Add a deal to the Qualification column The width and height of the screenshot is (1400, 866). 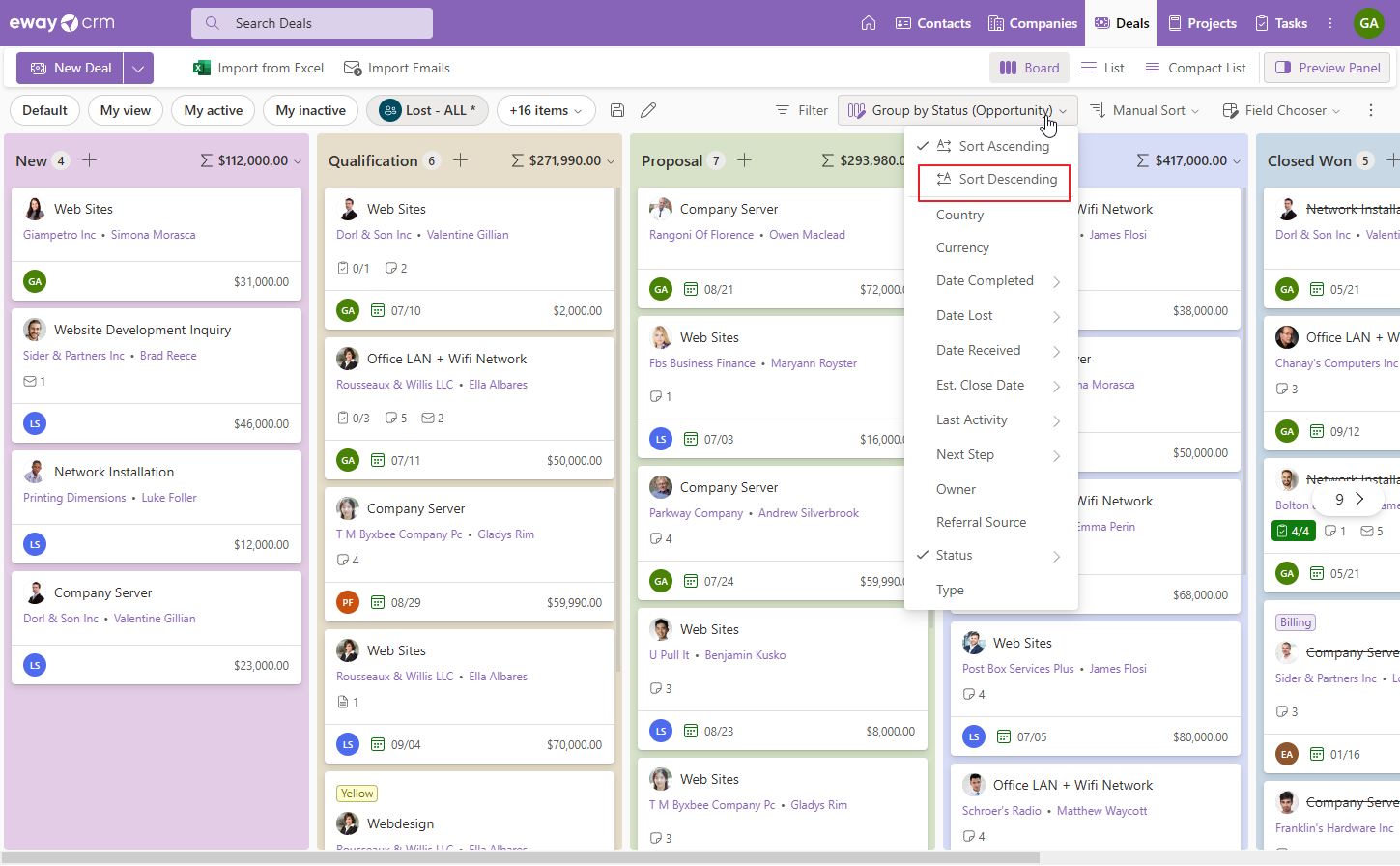tap(461, 160)
